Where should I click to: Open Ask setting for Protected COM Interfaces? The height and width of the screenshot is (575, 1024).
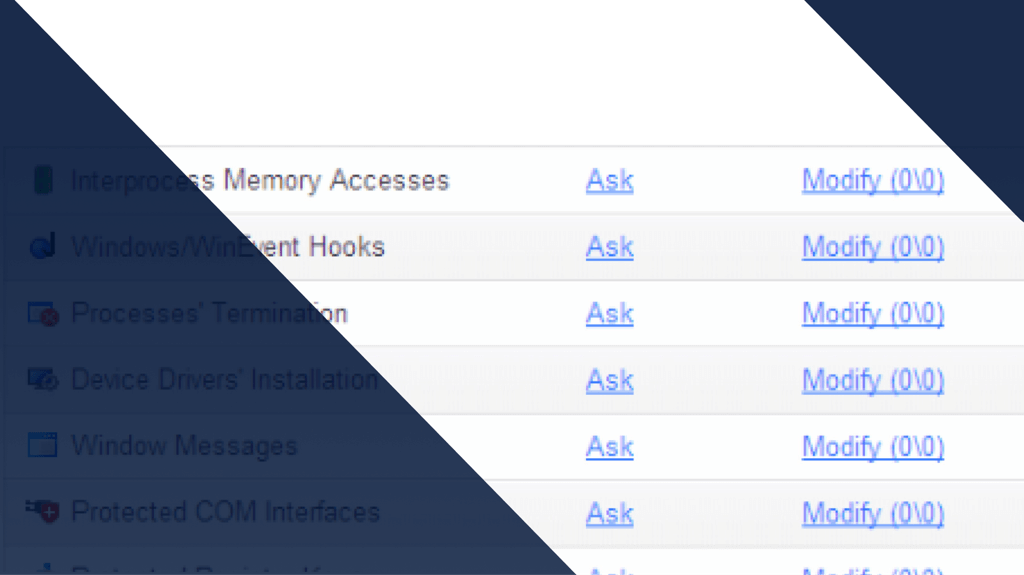click(x=609, y=514)
